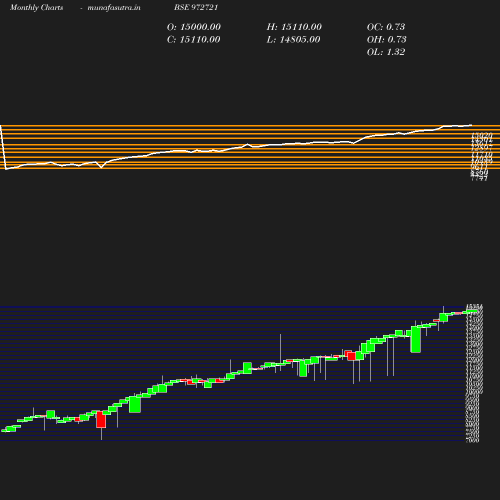Click the end point of the white line chart
This screenshot has height=500, width=500.
click(x=471, y=125)
